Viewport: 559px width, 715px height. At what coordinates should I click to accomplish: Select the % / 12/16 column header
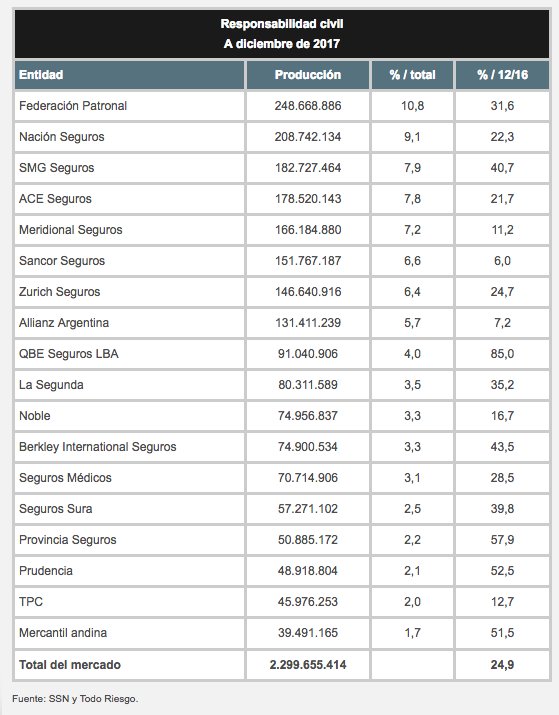[x=502, y=75]
